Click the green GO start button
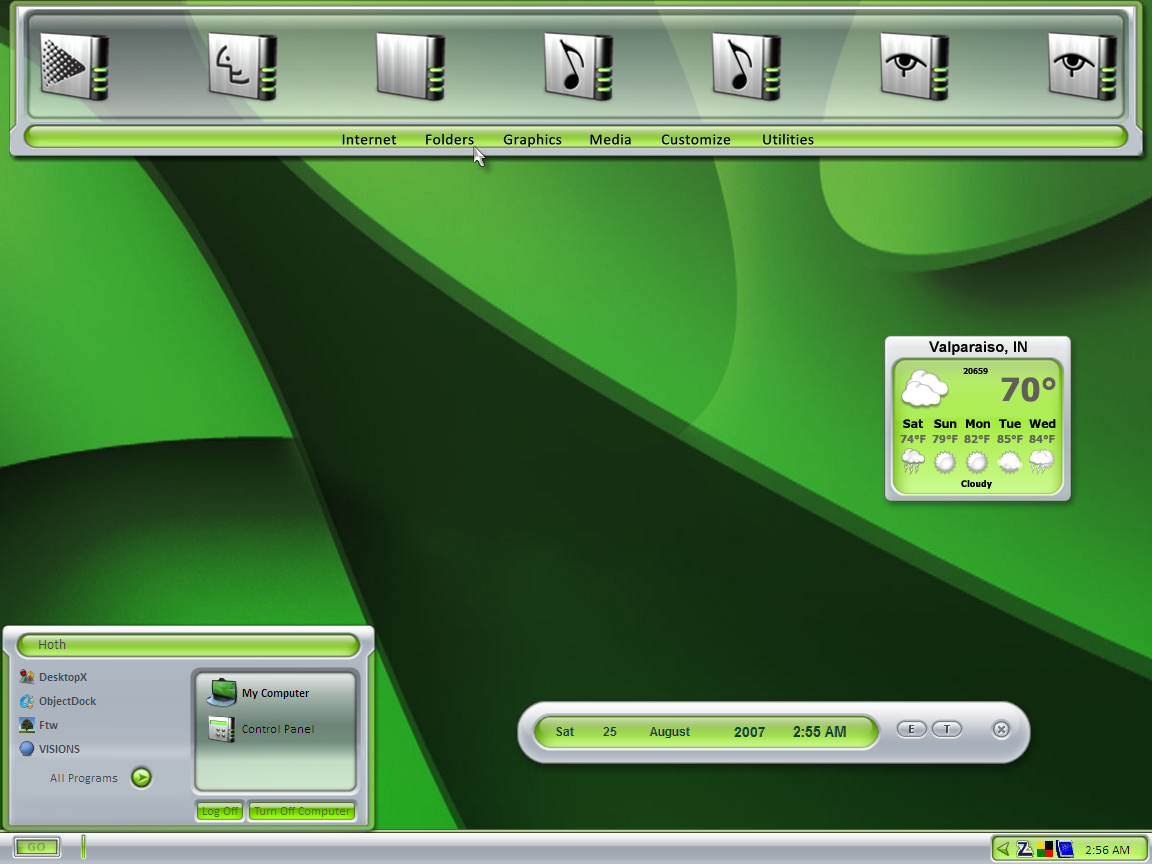This screenshot has height=864, width=1152. [37, 847]
